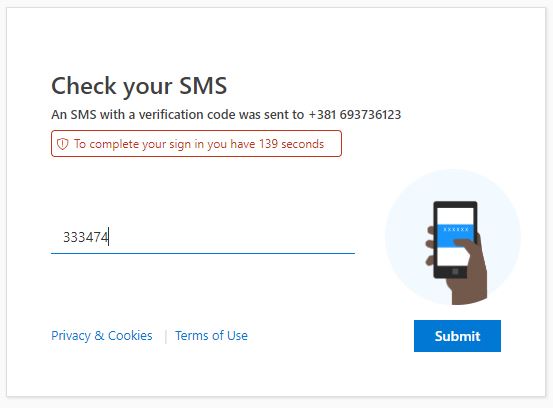Click the Submit button

(x=457, y=336)
